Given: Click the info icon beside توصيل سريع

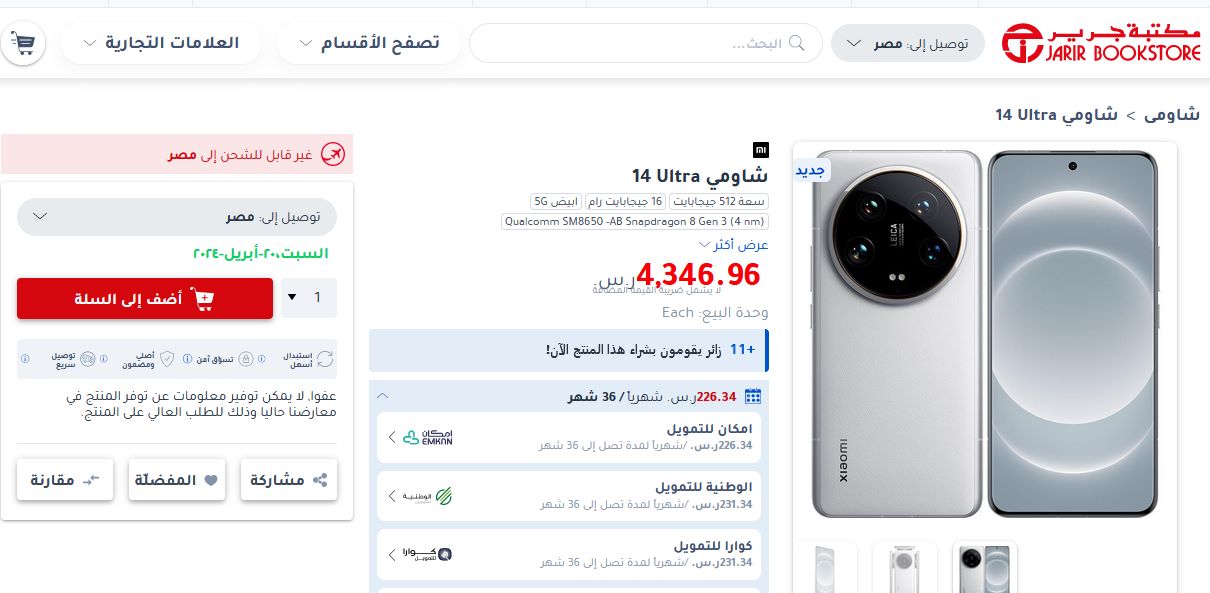Looking at the screenshot, I should click(26, 358).
